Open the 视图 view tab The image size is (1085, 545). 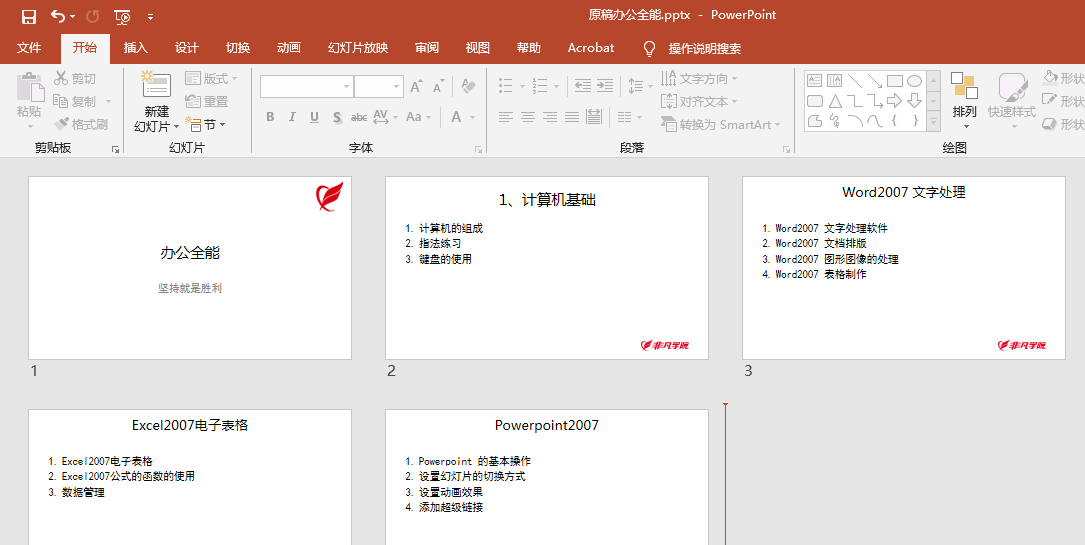[x=477, y=48]
